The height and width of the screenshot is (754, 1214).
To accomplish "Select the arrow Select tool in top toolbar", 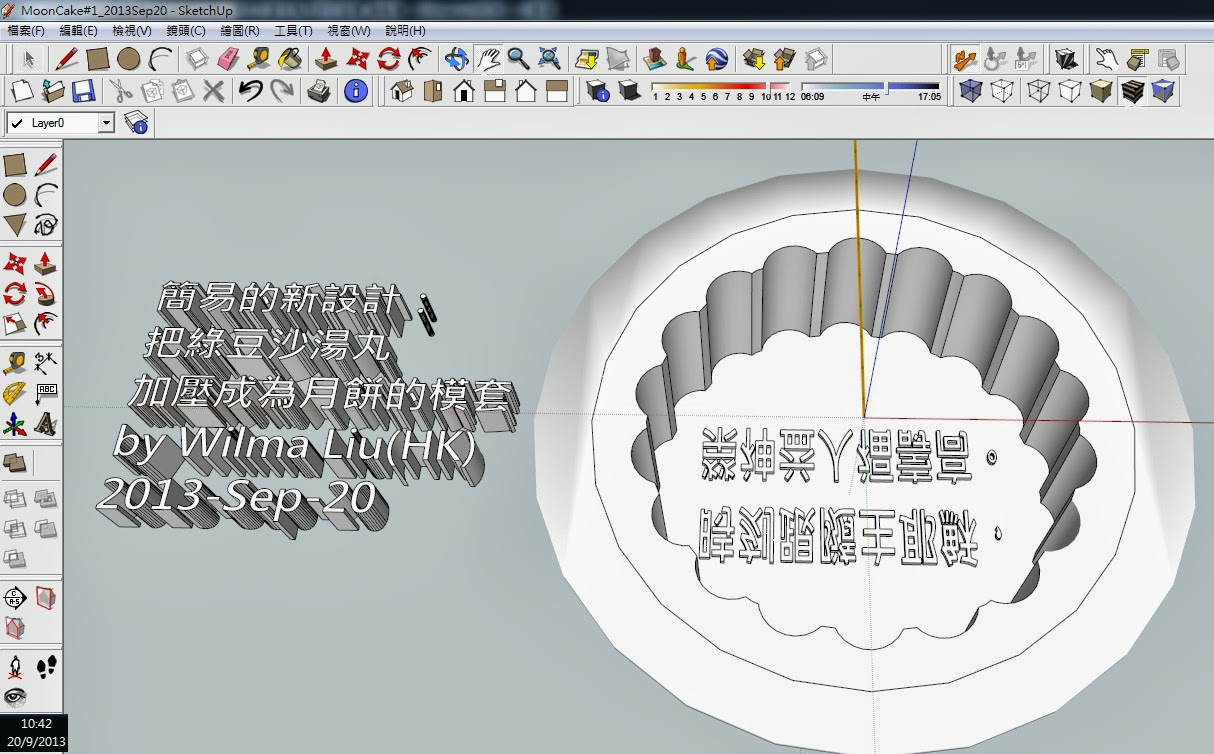I will pyautogui.click(x=29, y=59).
